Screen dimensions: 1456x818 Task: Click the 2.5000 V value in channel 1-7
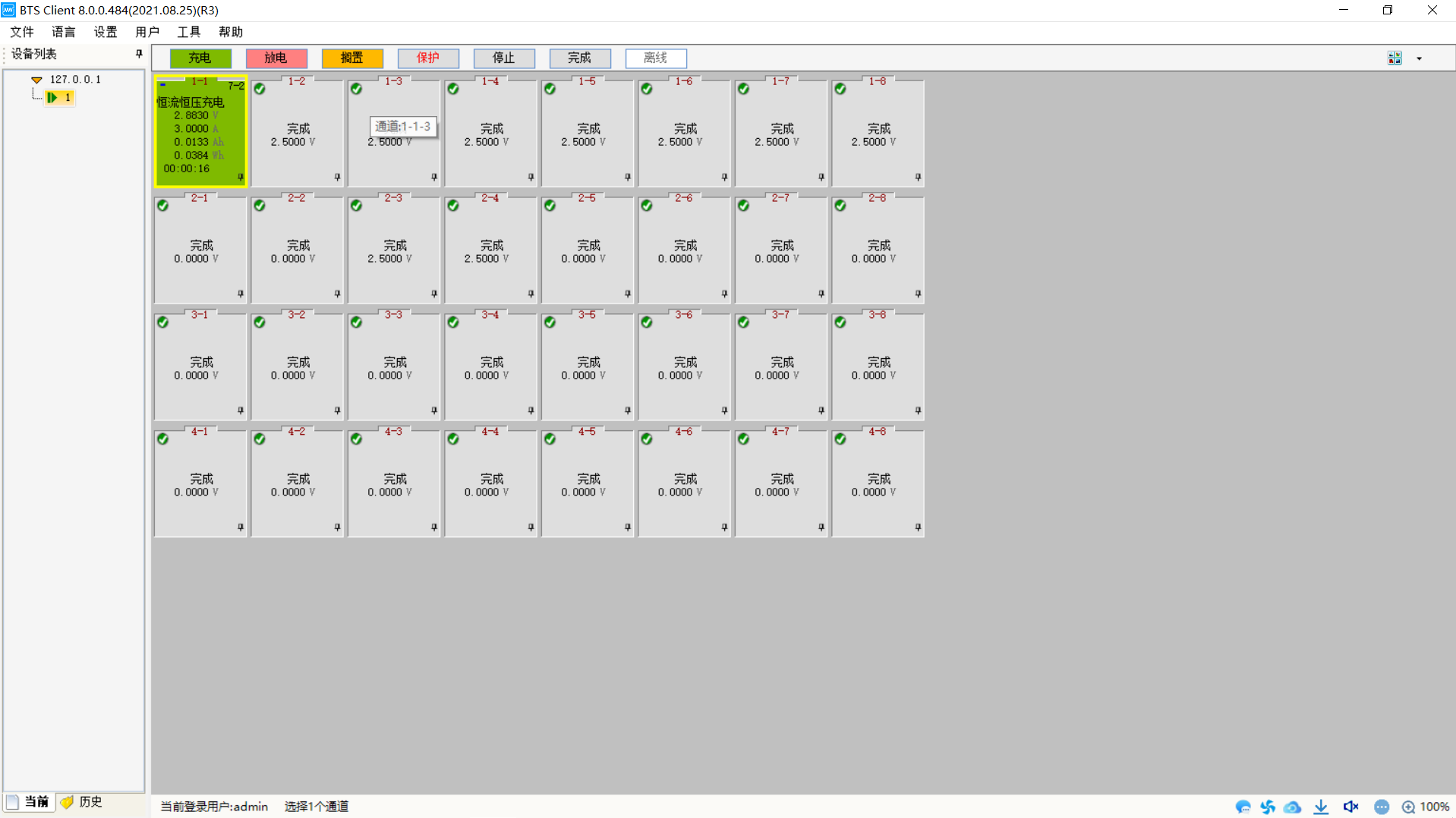(x=777, y=142)
